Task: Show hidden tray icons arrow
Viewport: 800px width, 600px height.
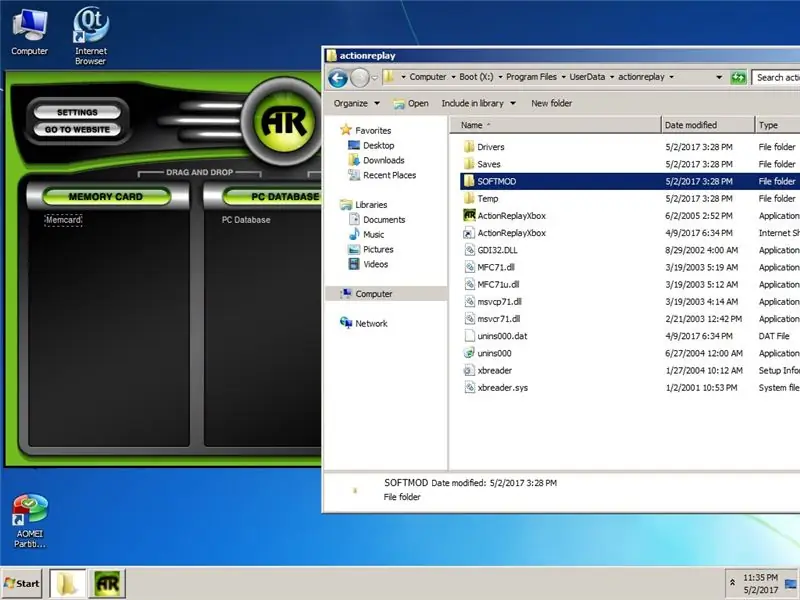Action: 732,583
